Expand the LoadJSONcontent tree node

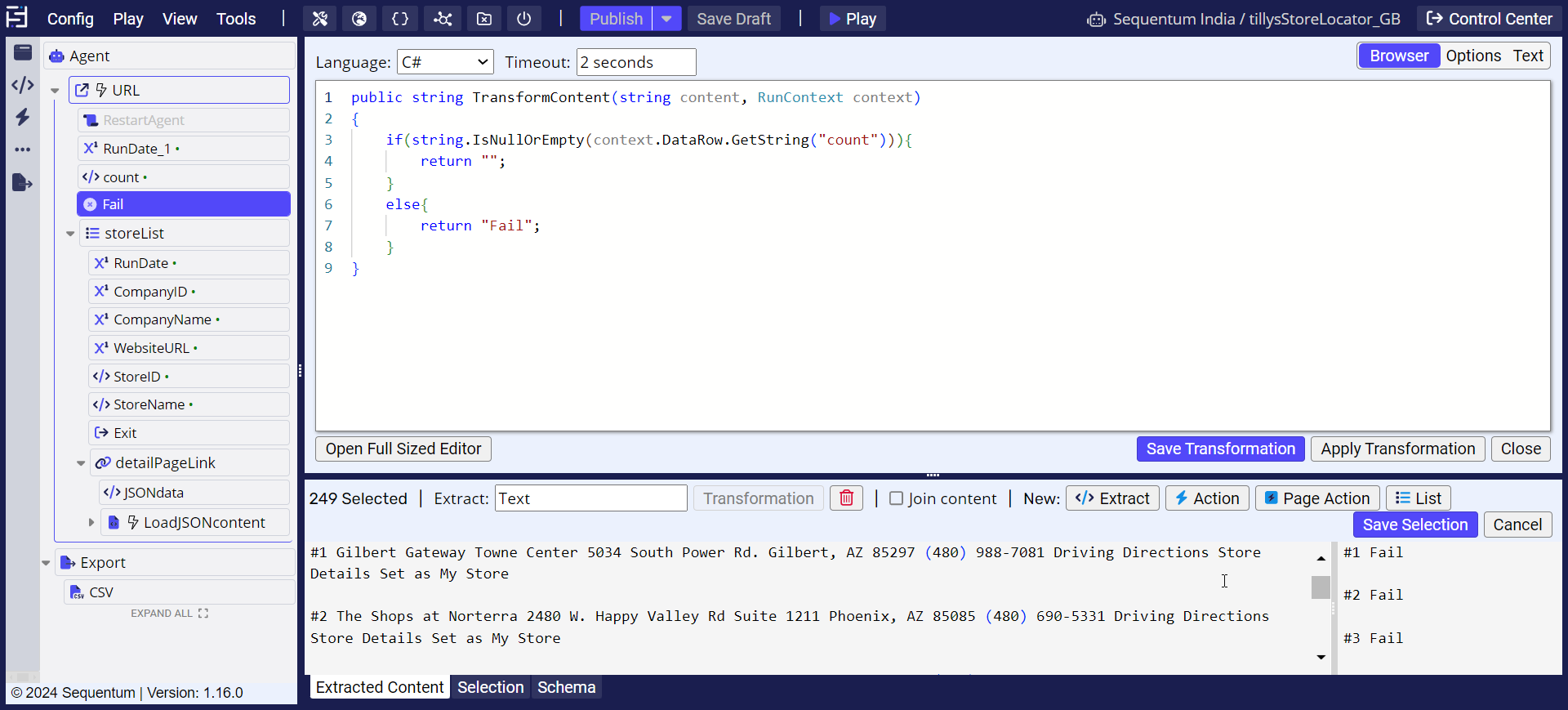click(91, 522)
